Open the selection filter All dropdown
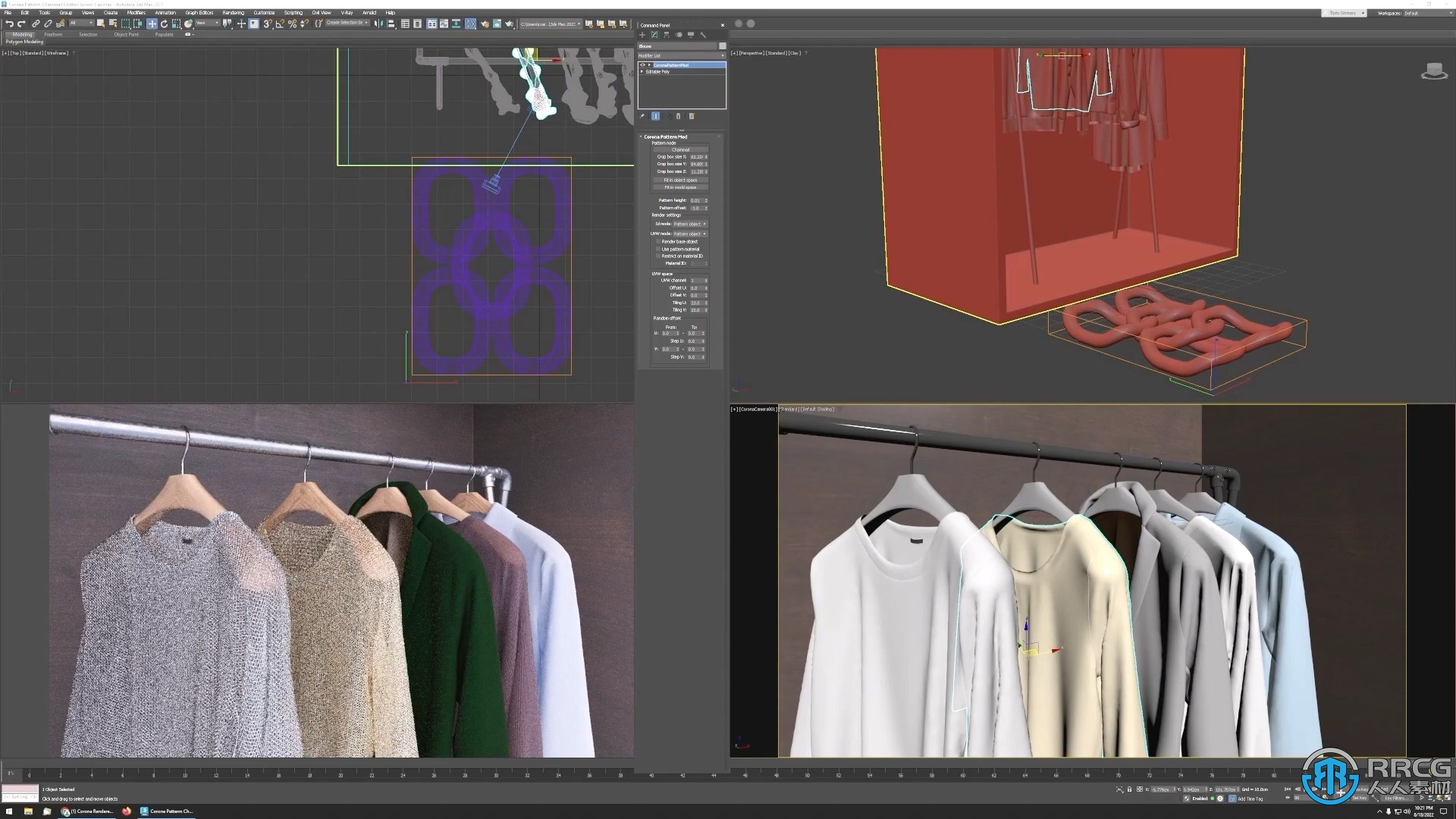The width and height of the screenshot is (1456, 819). pos(81,23)
